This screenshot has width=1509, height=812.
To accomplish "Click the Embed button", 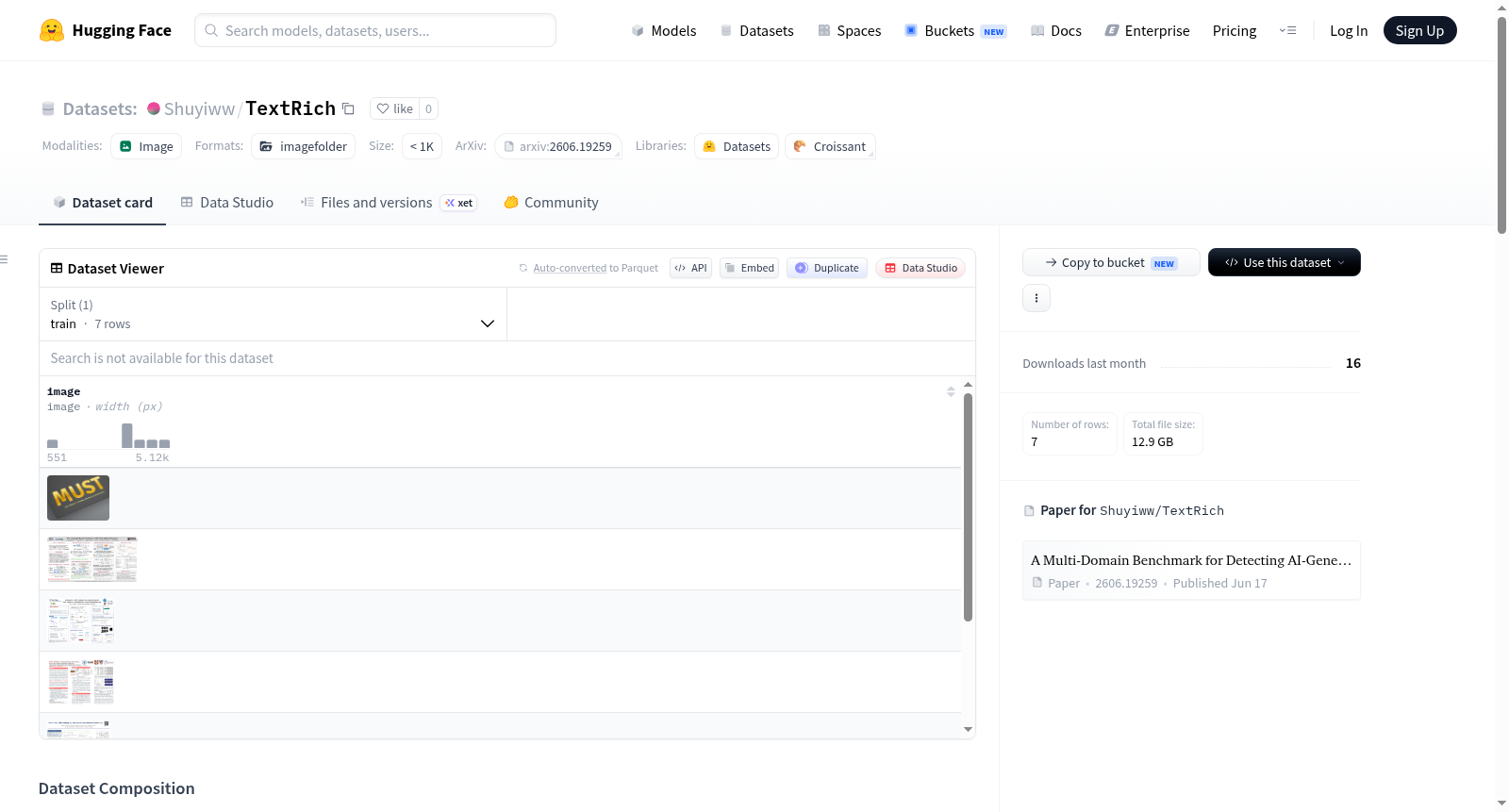I will [749, 268].
